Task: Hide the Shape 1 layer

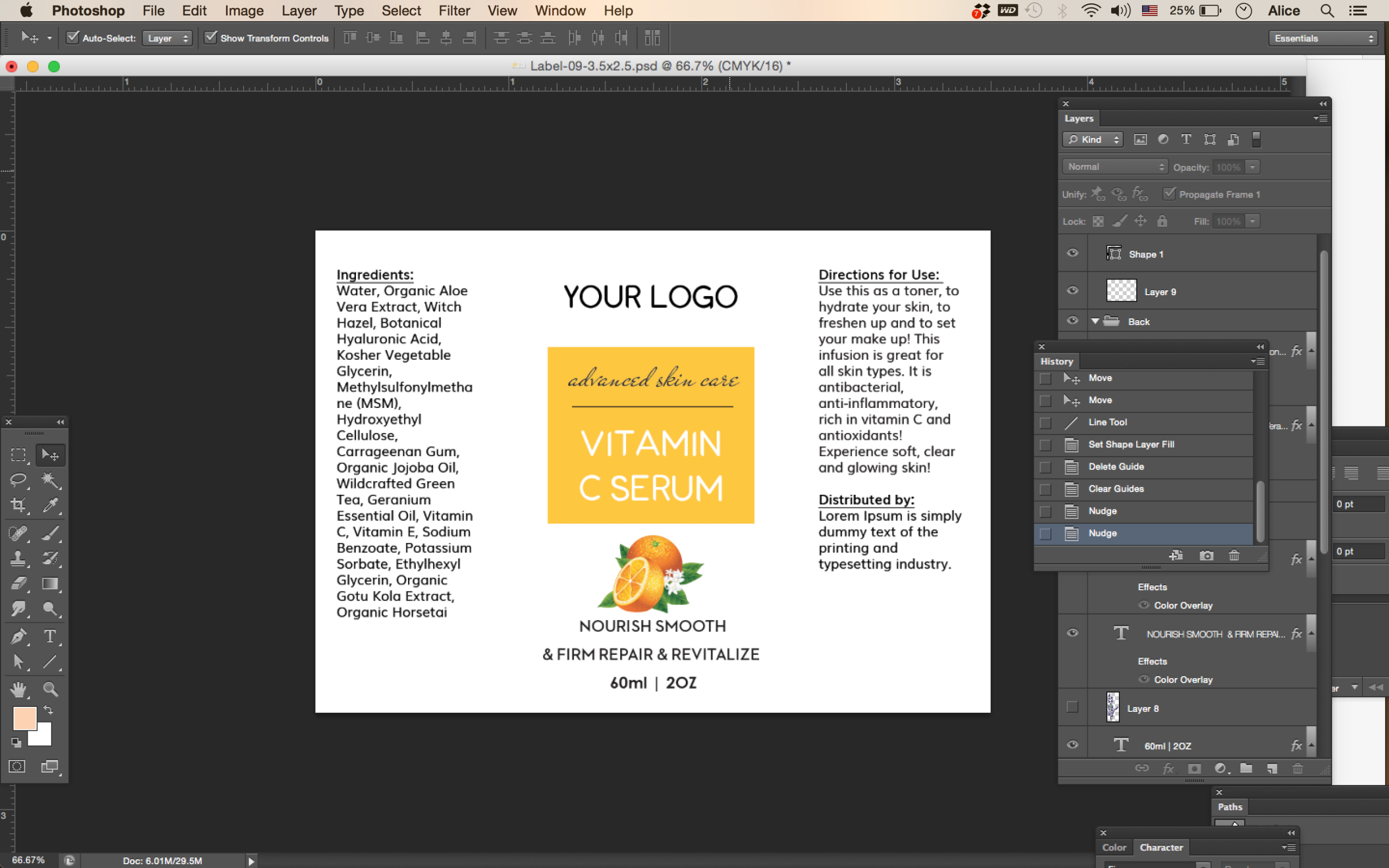Action: coord(1072,253)
